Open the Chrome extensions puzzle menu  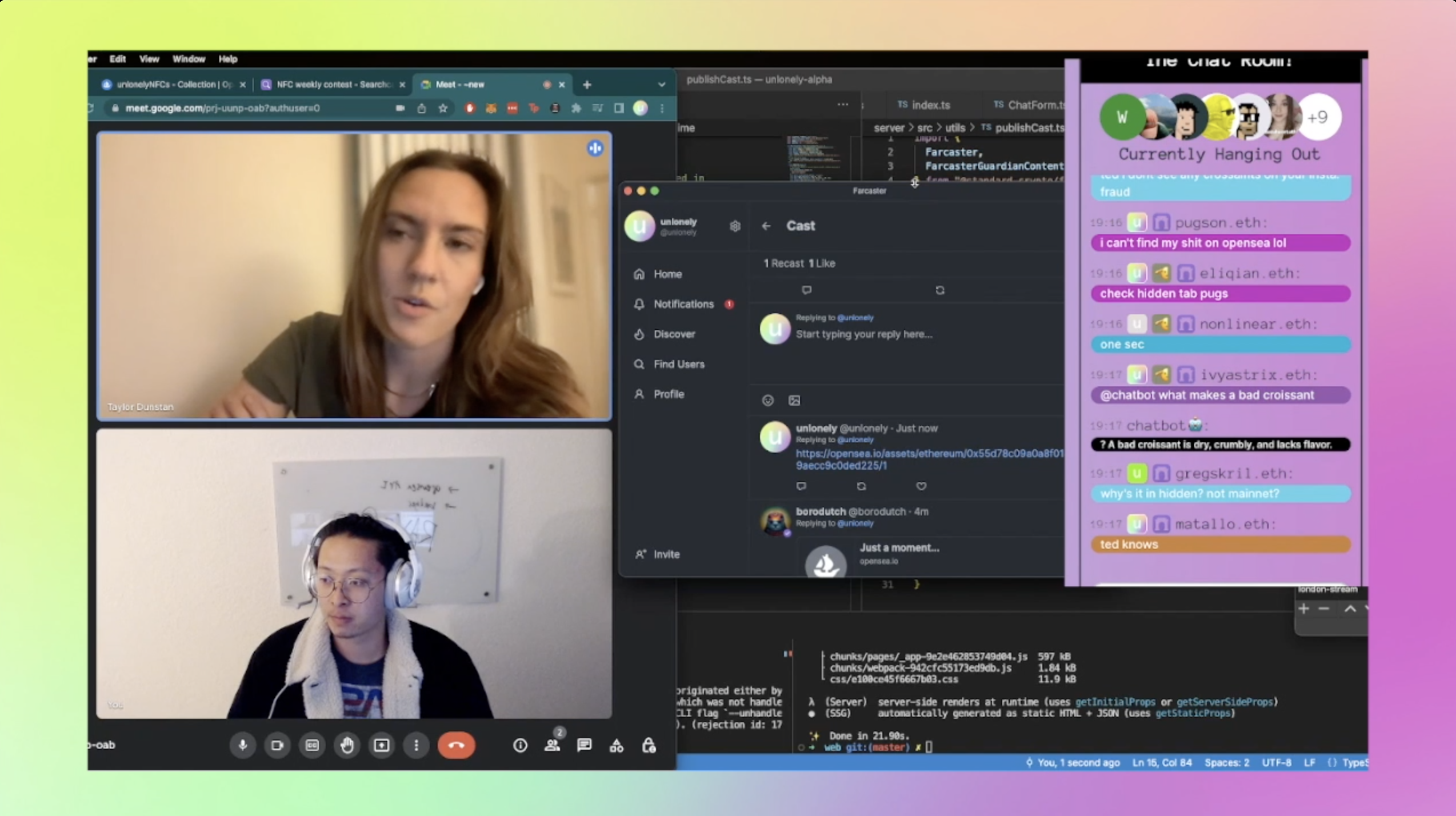(576, 108)
